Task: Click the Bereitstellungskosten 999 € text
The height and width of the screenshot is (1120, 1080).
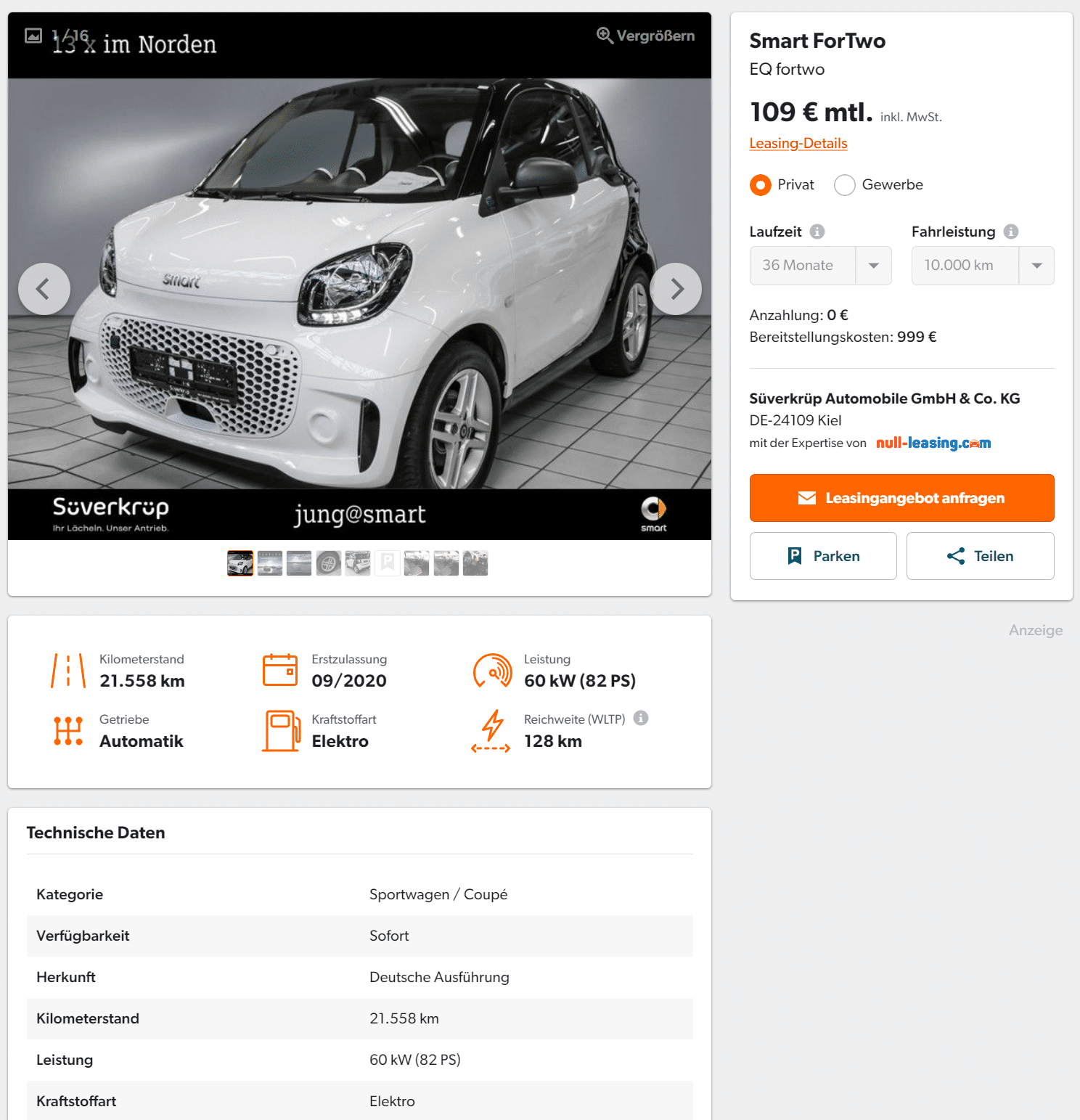Action: (843, 337)
